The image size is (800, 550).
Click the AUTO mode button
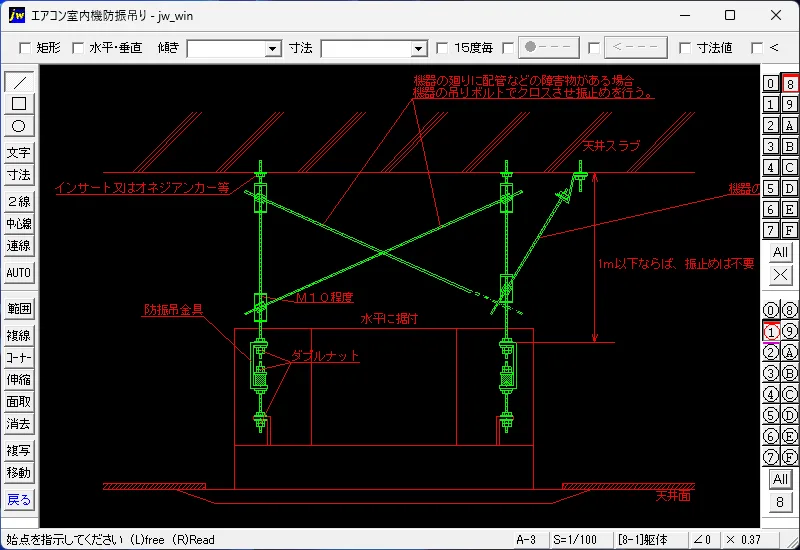[x=19, y=272]
